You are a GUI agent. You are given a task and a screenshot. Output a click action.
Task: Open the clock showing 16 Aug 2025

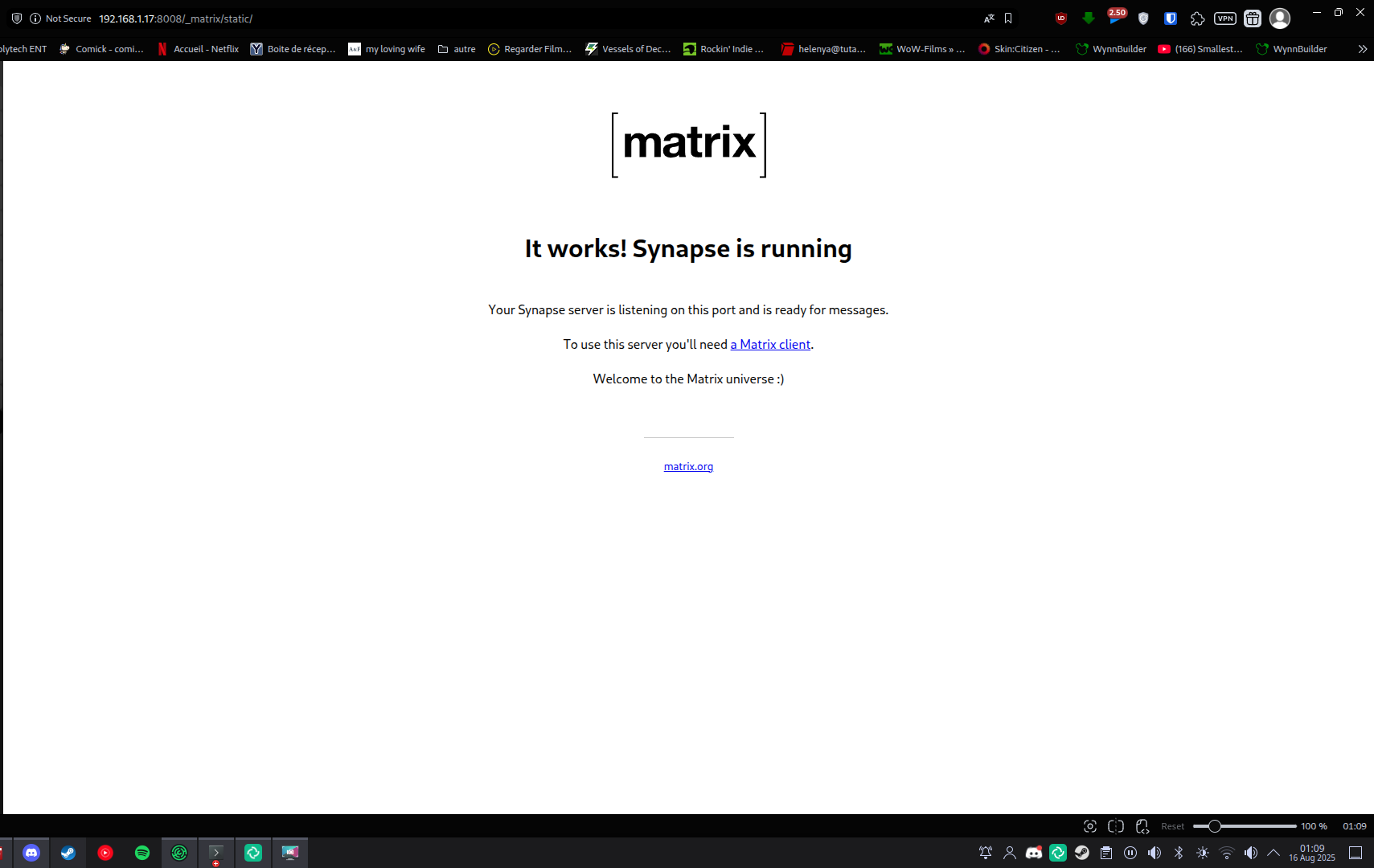[x=1312, y=853]
